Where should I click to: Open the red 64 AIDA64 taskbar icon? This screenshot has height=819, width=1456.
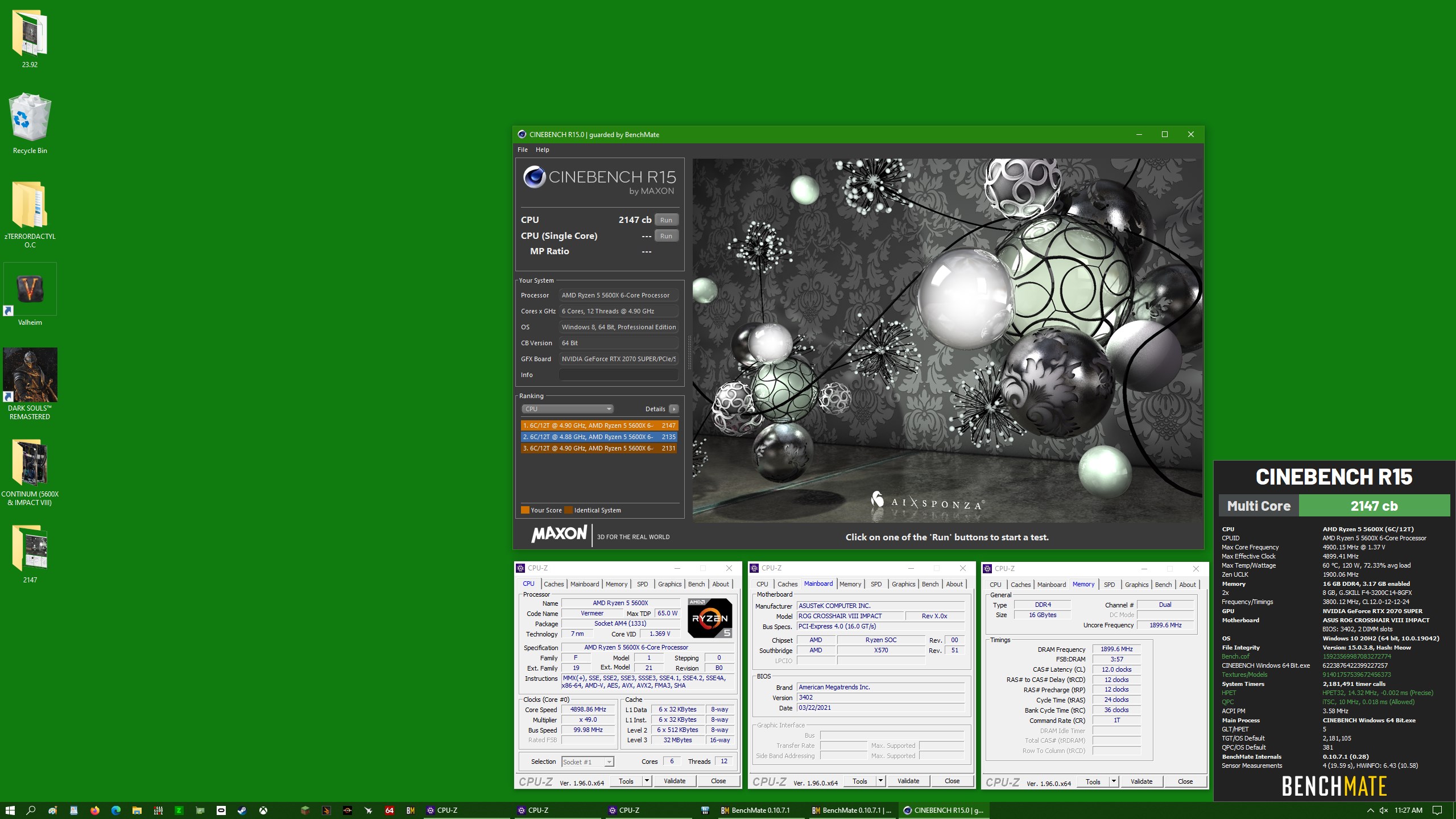pyautogui.click(x=390, y=810)
